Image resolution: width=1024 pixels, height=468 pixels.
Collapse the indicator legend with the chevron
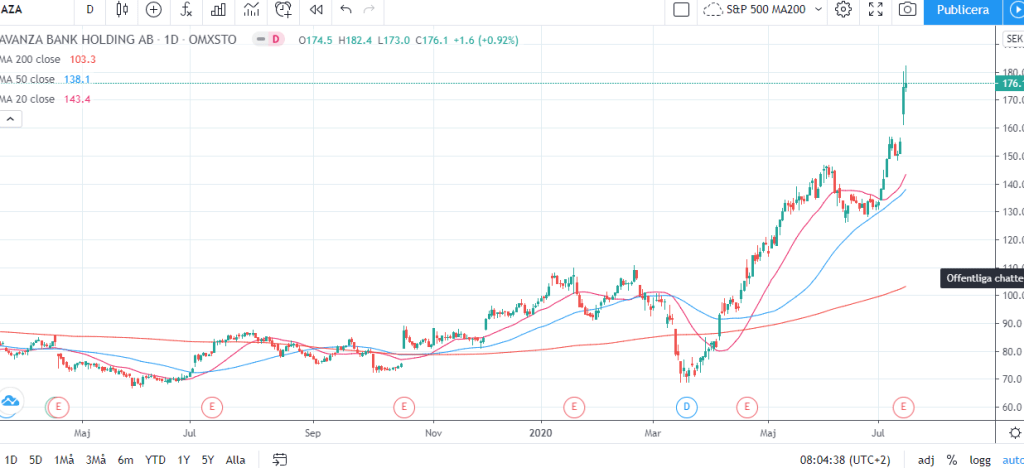(x=11, y=119)
